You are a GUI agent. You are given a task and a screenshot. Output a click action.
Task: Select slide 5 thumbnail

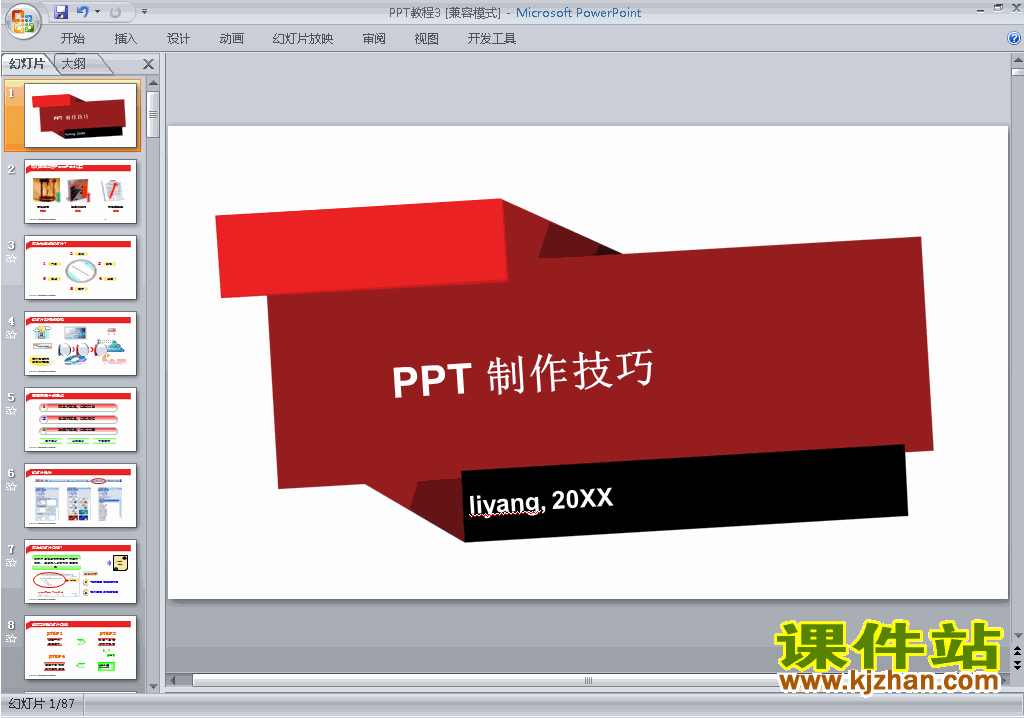coord(80,419)
